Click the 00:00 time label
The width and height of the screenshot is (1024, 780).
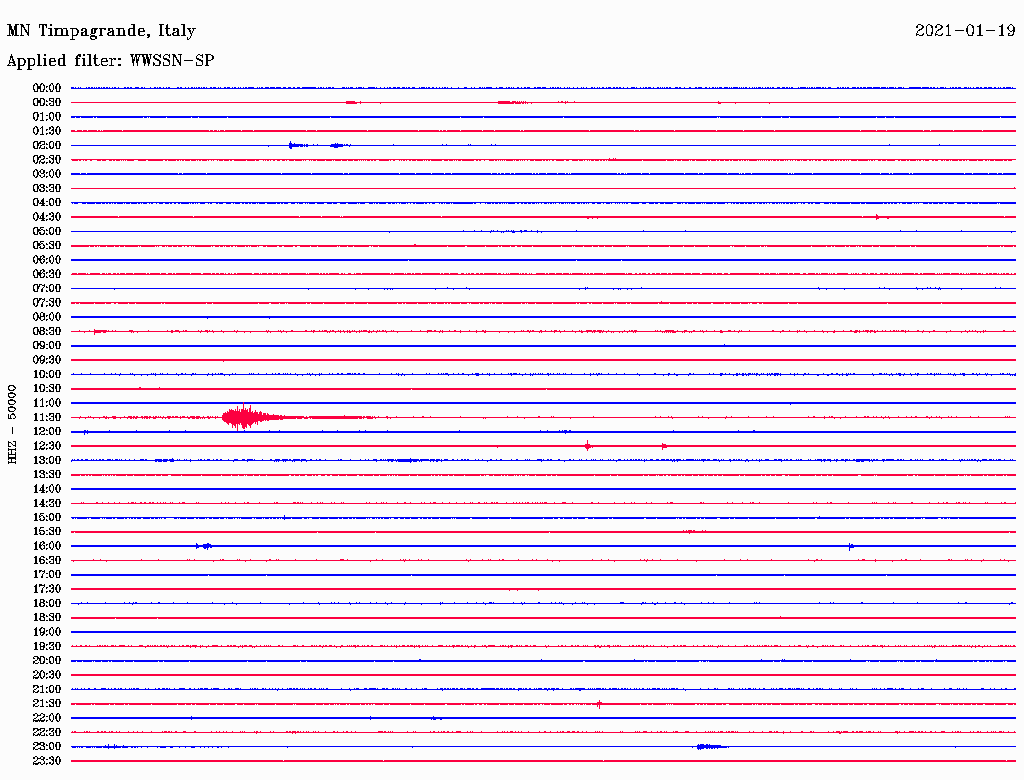point(47,88)
